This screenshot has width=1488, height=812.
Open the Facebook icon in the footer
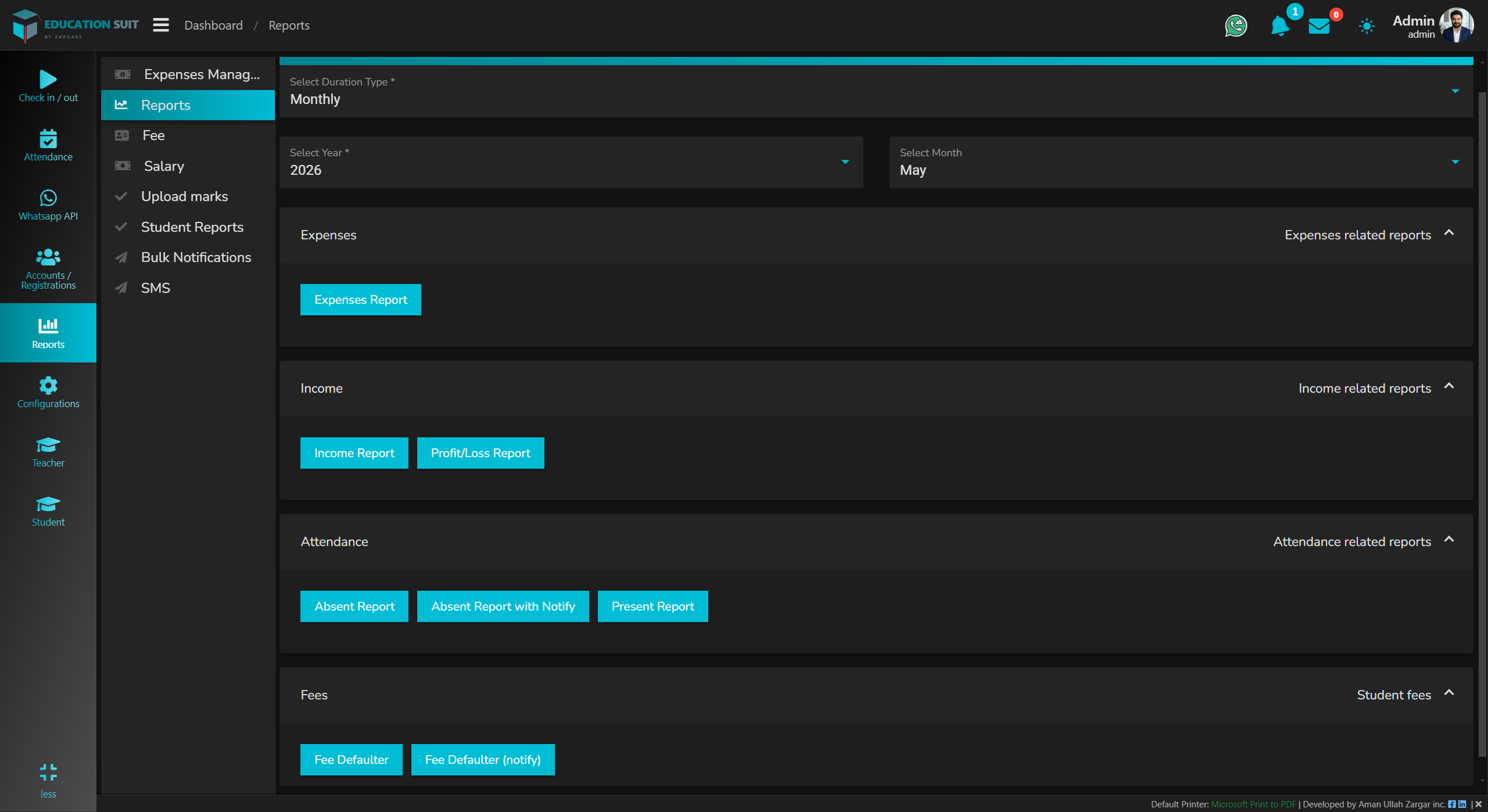pos(1452,804)
